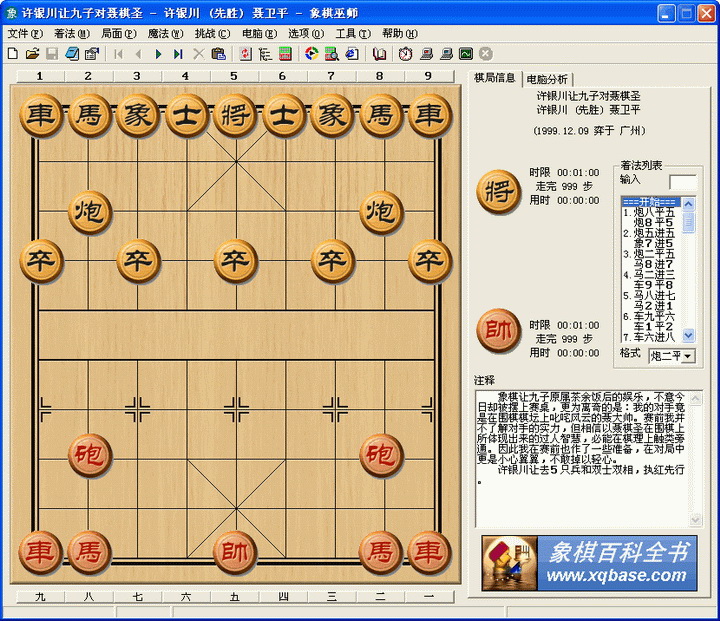Open the opening book icon

[379, 54]
